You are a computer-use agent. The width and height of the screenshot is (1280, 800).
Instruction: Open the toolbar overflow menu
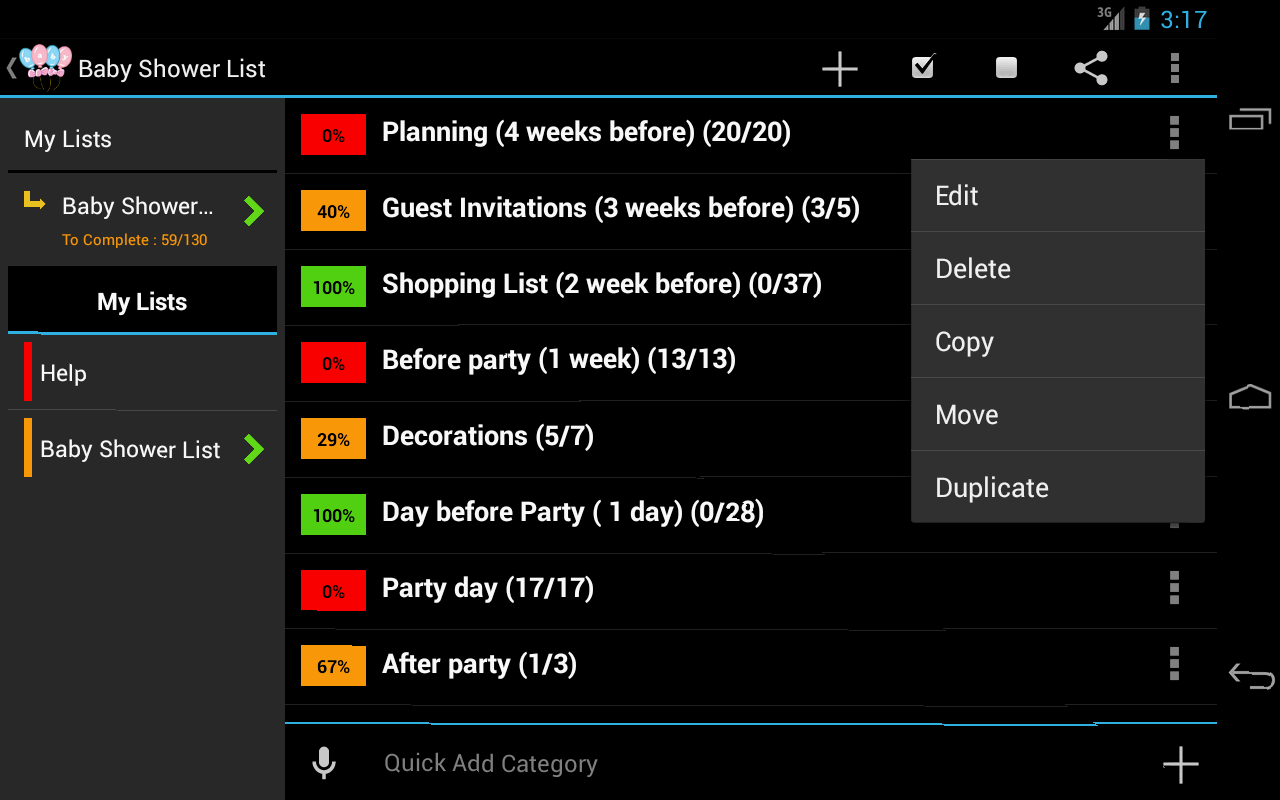[x=1174, y=68]
